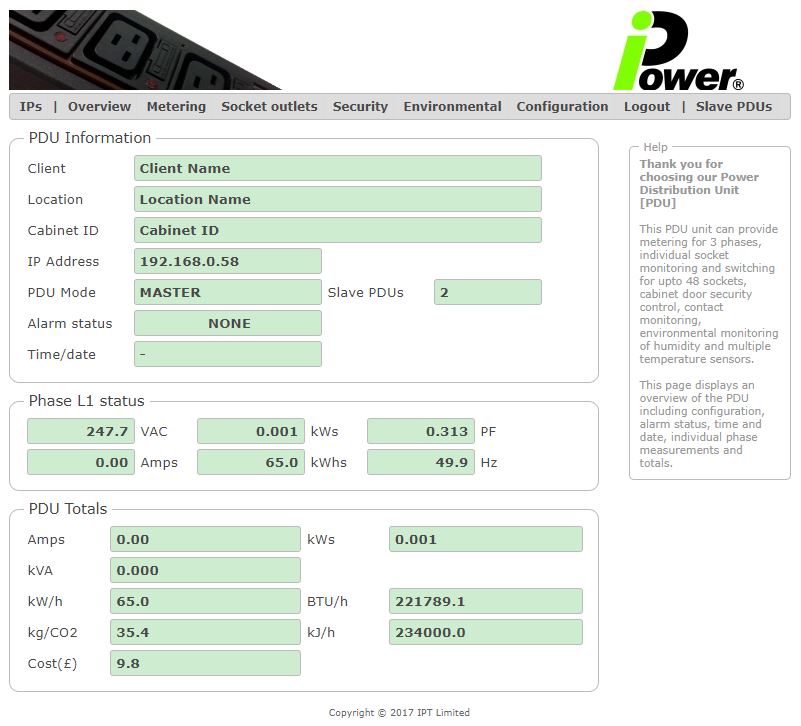This screenshot has width=801, height=726.
Task: Open the Metering page
Action: (176, 107)
